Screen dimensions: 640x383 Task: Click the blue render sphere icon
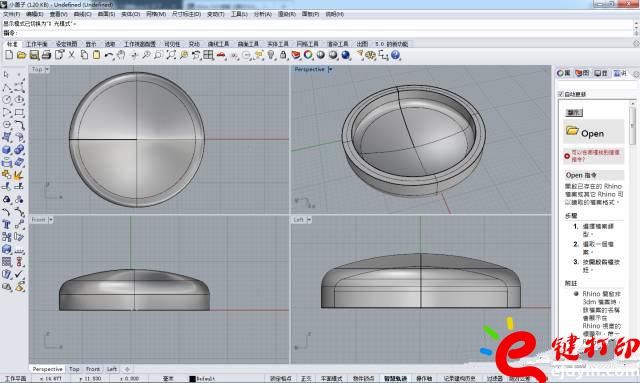tap(346, 55)
